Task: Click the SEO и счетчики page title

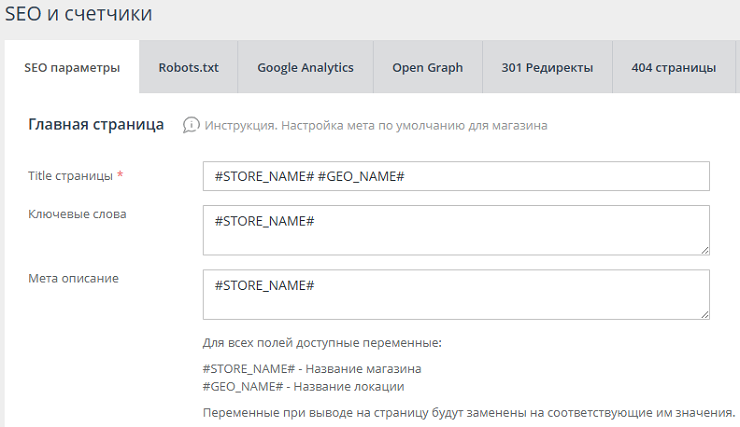Action: coord(79,15)
